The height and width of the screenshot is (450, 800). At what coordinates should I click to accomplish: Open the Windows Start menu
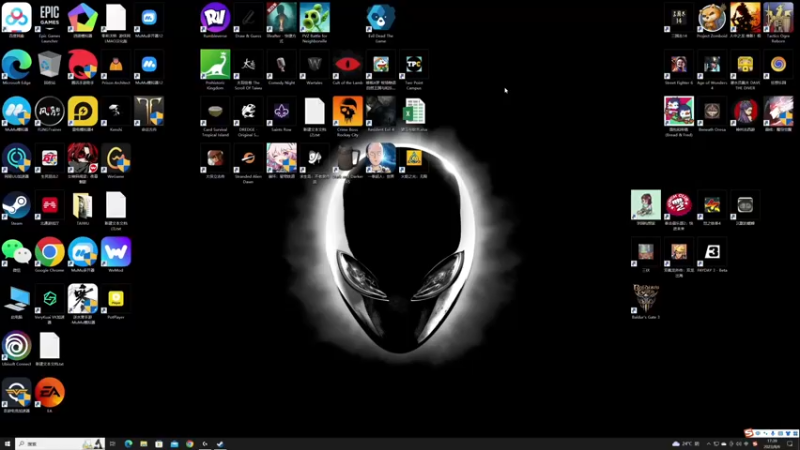click(x=7, y=444)
